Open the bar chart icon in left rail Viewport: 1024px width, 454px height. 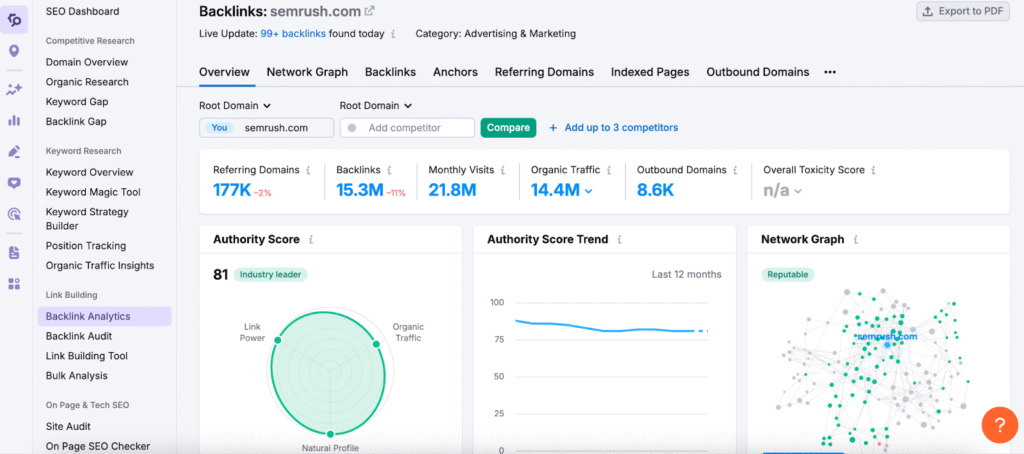14,120
